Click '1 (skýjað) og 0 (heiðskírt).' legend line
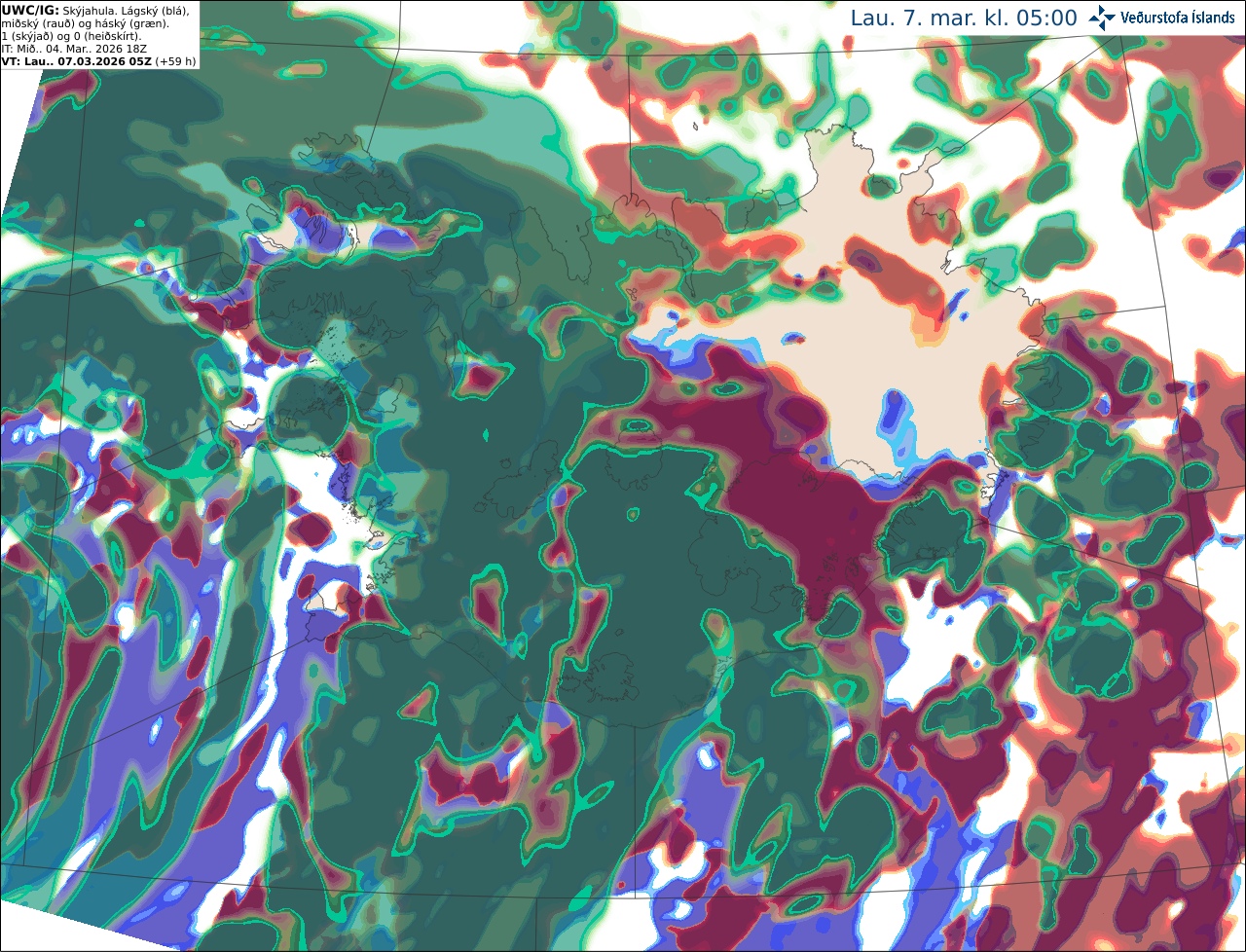 tap(71, 35)
